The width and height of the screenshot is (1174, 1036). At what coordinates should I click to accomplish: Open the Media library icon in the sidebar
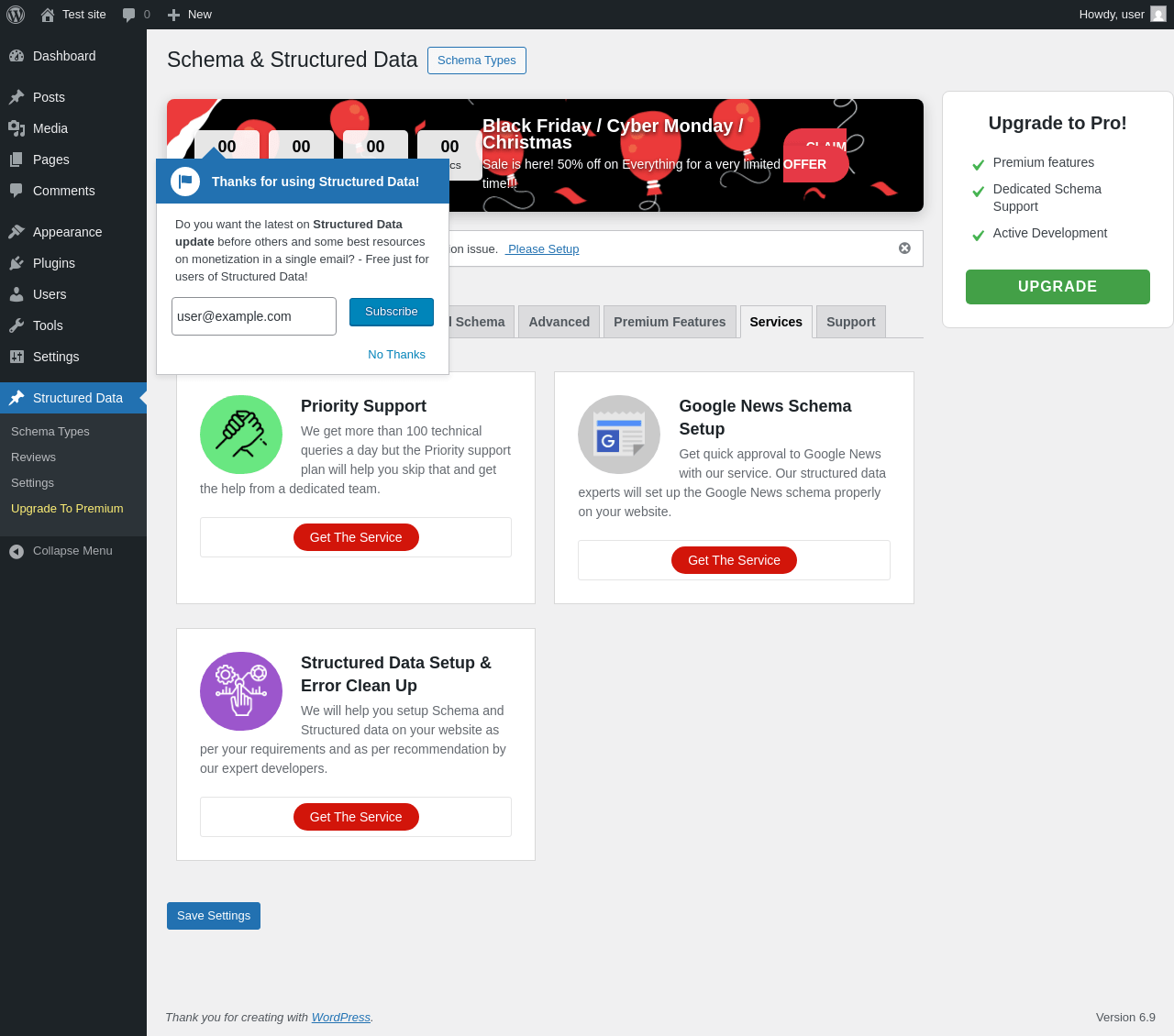coord(17,128)
